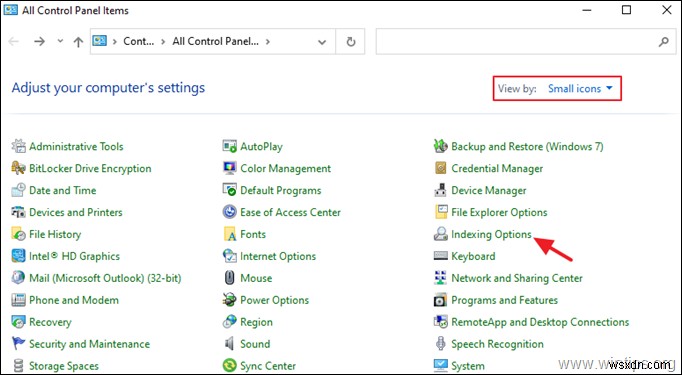
Task: Click the Mouse icon
Action: pyautogui.click(x=229, y=278)
